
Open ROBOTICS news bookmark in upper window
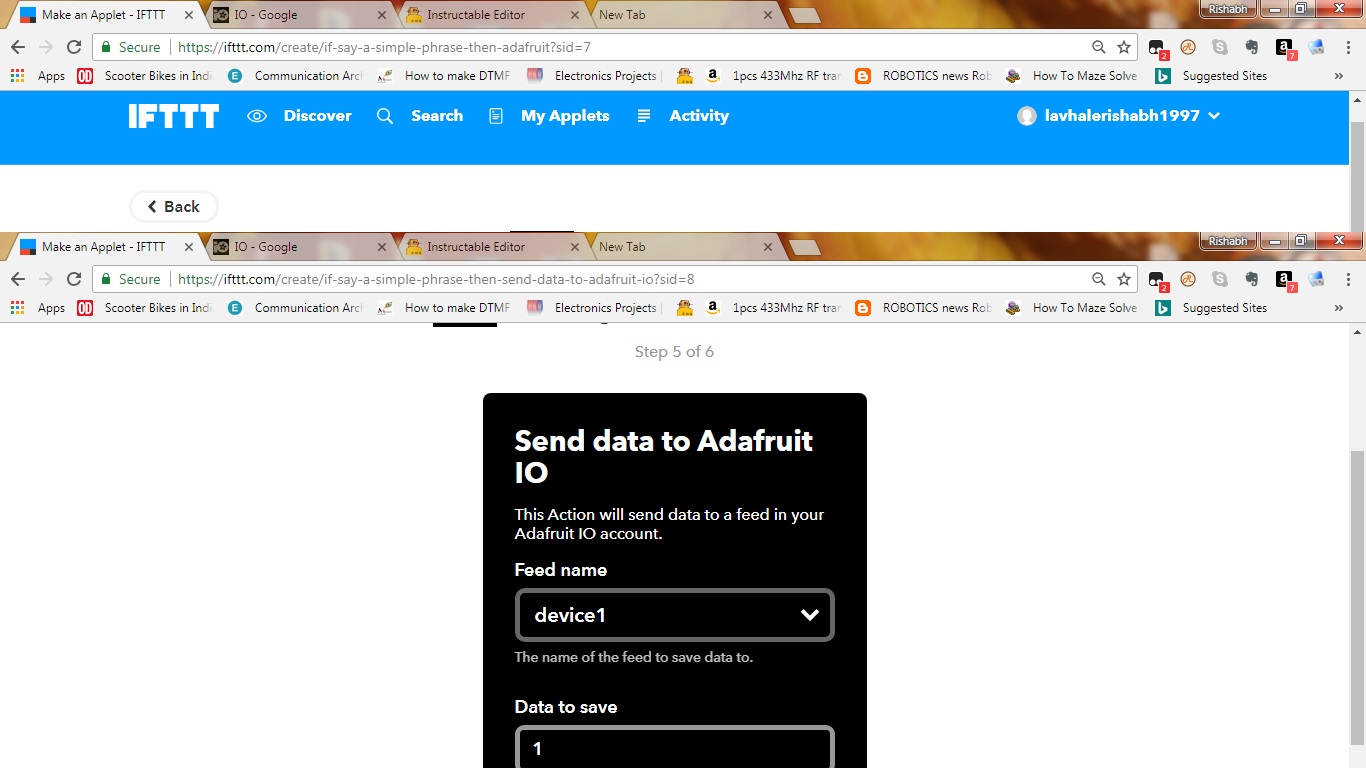[x=923, y=76]
